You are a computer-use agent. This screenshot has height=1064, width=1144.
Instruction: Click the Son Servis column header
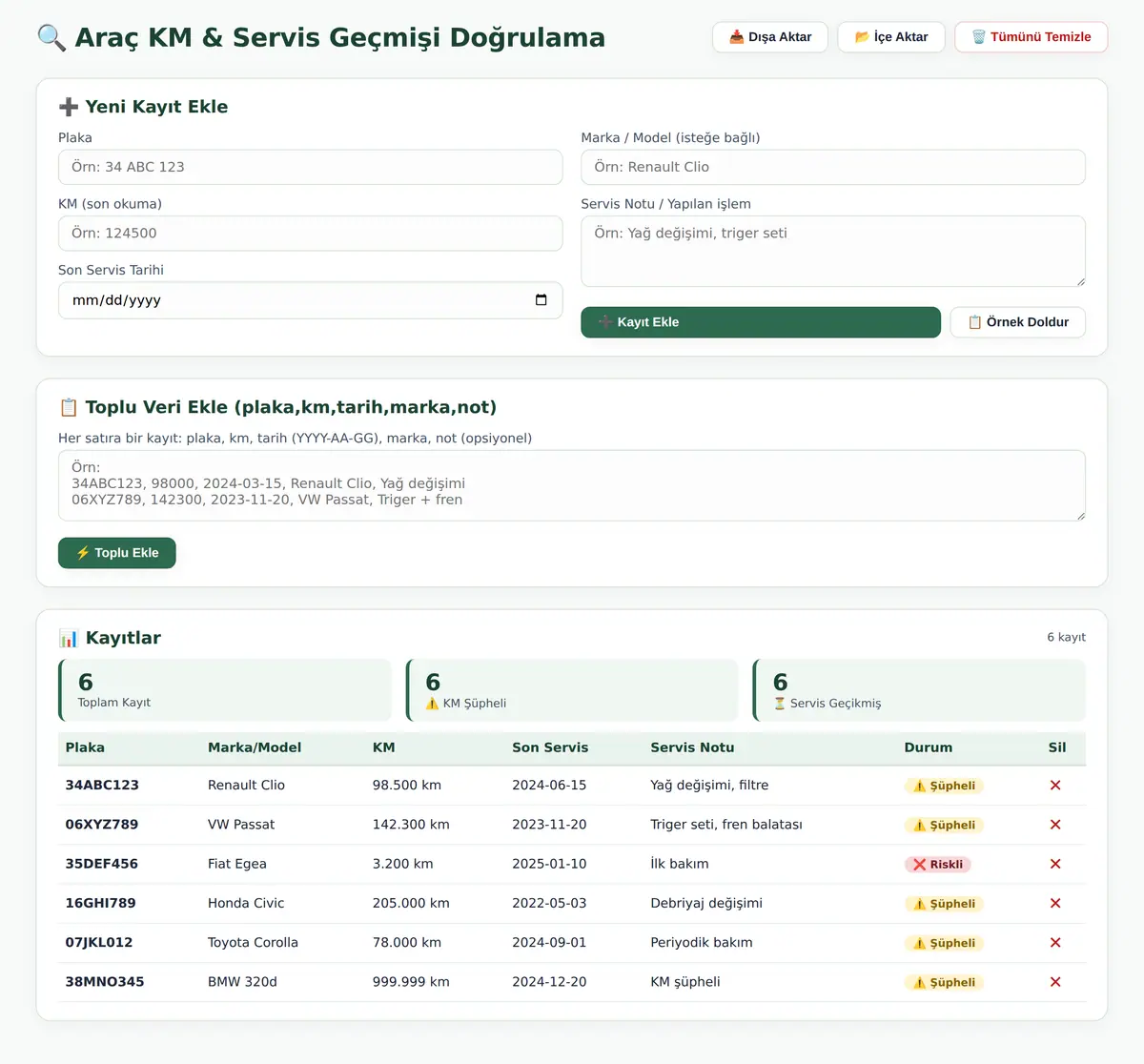point(550,748)
